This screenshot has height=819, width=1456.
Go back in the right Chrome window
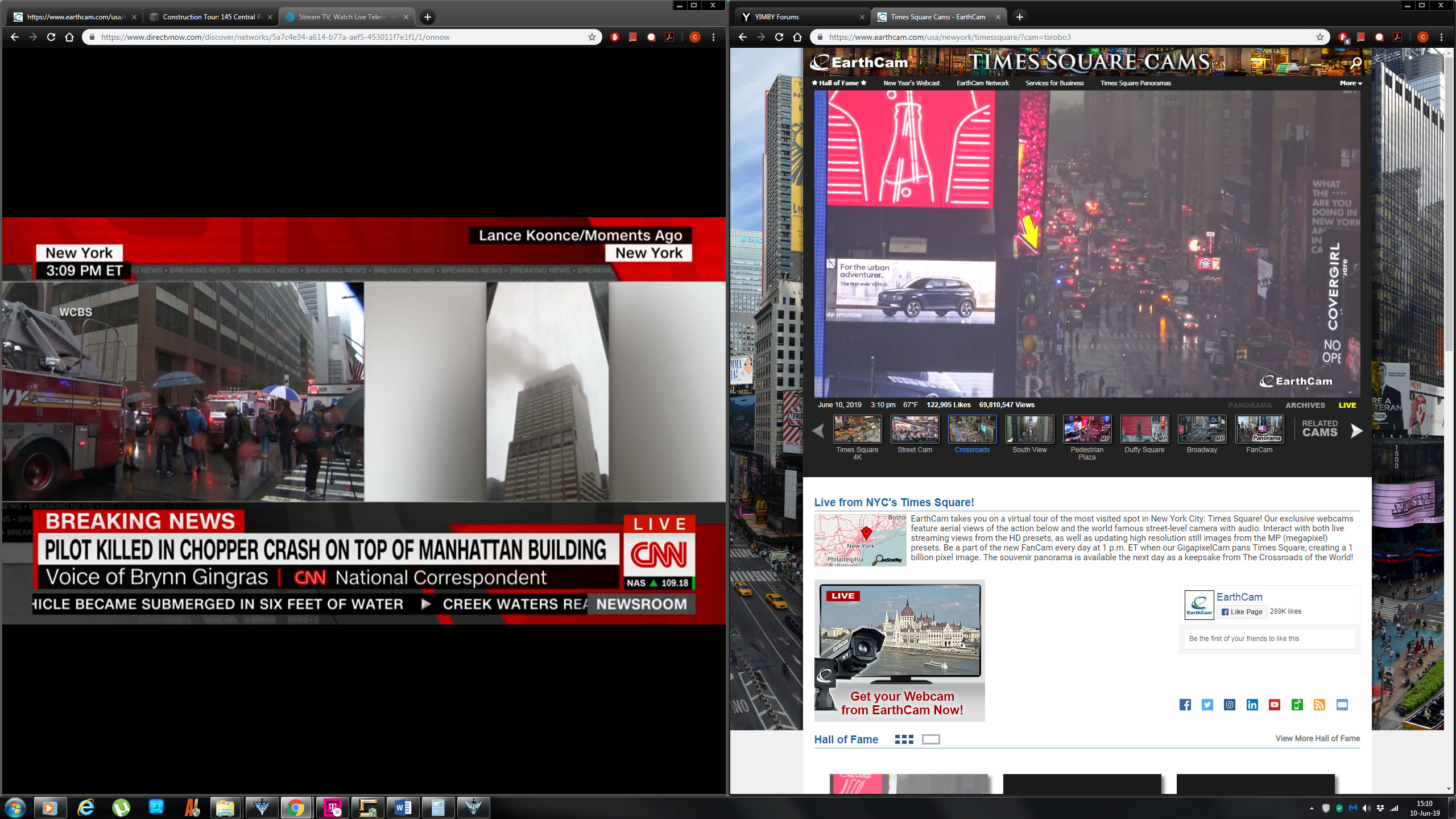tap(743, 37)
